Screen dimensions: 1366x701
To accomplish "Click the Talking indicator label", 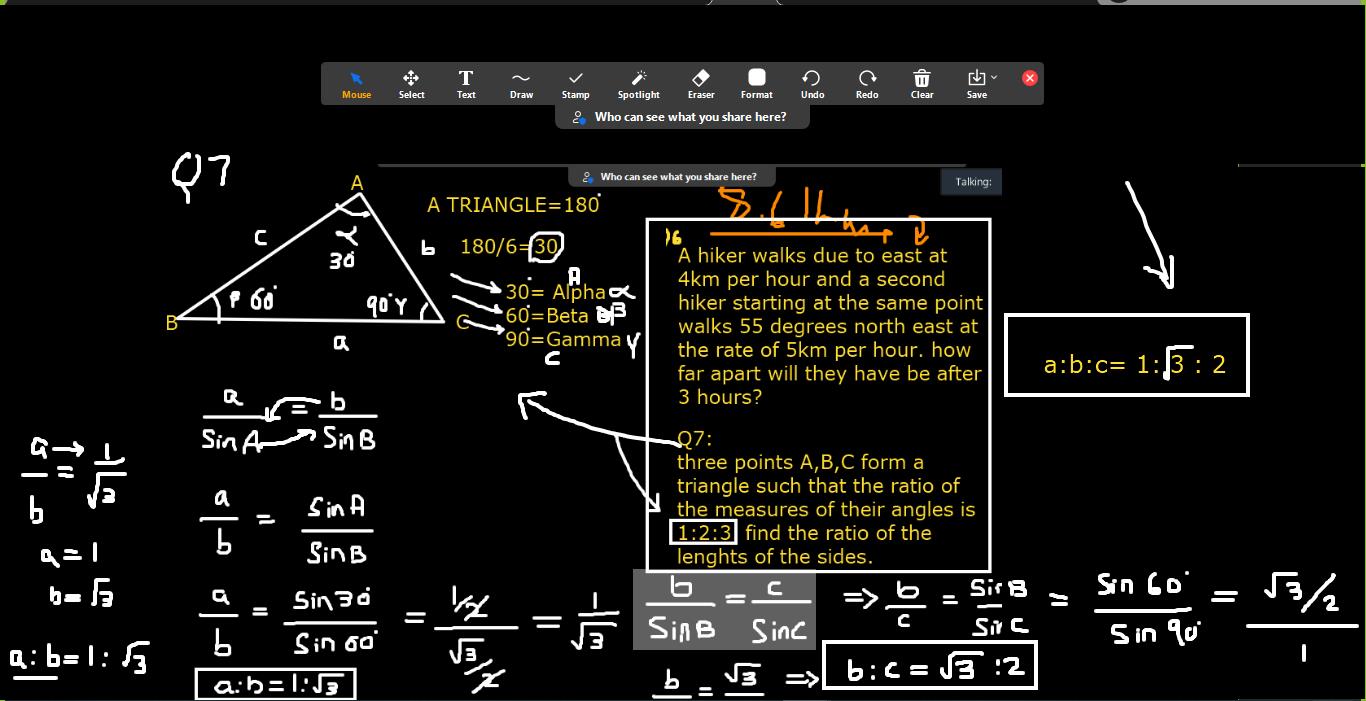I will click(x=972, y=182).
